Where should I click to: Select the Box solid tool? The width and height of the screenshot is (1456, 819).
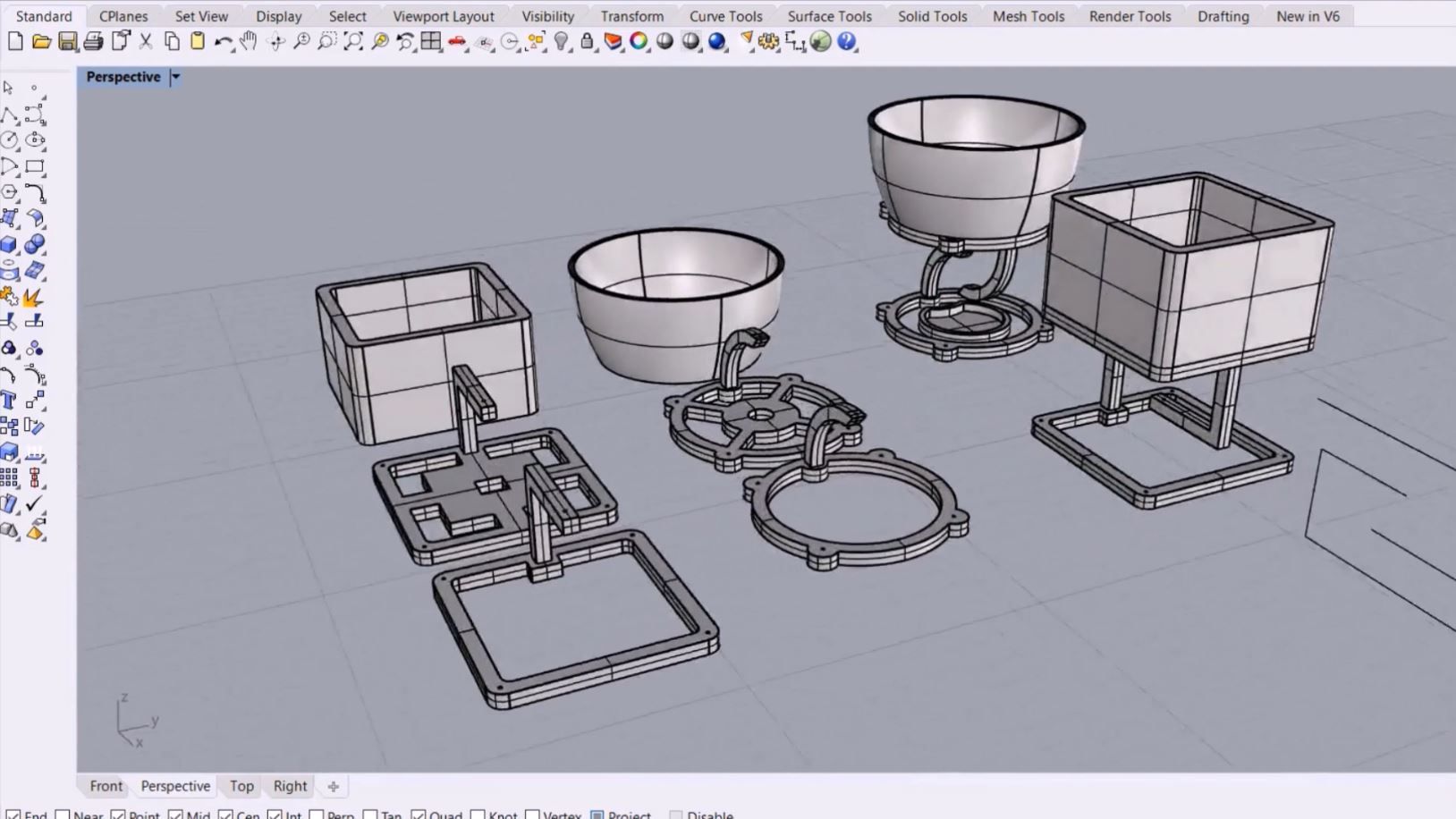click(9, 244)
